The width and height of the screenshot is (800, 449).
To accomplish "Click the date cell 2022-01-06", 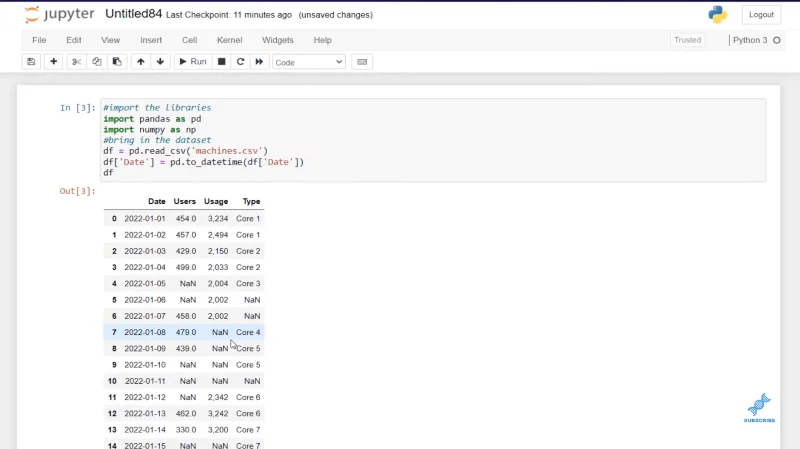I will pos(145,300).
